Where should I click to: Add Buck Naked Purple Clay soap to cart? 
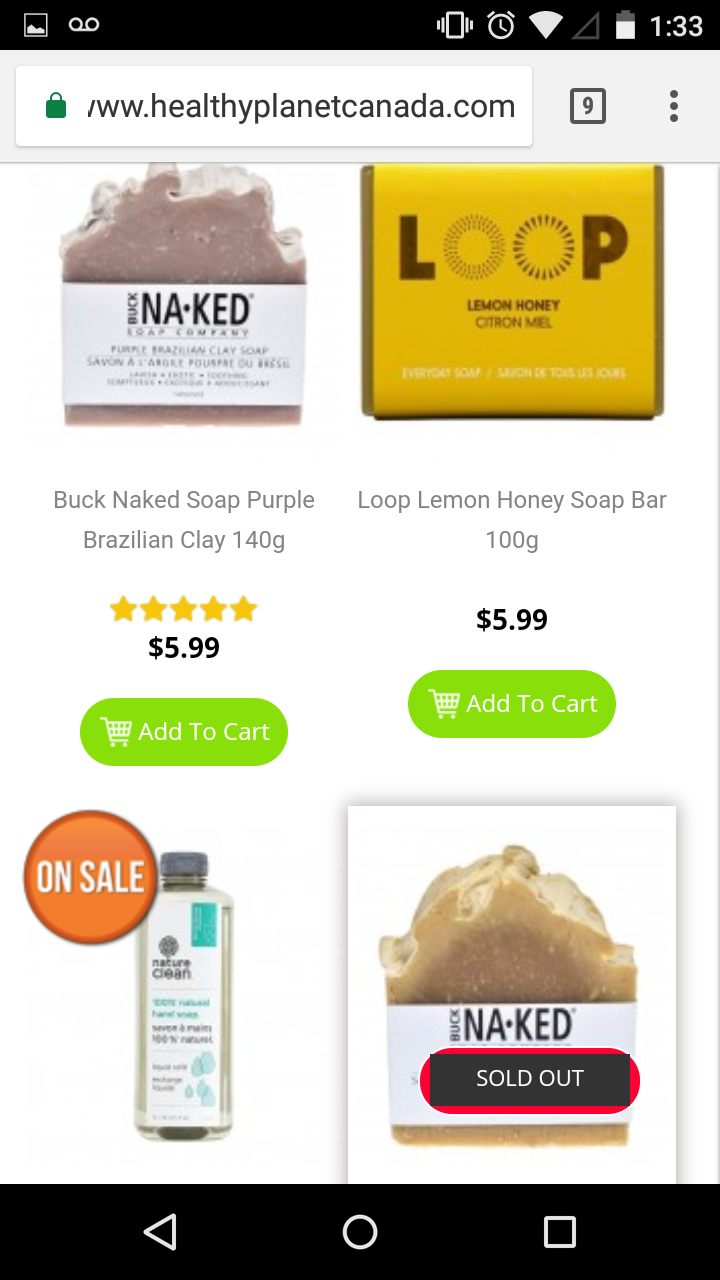(184, 732)
